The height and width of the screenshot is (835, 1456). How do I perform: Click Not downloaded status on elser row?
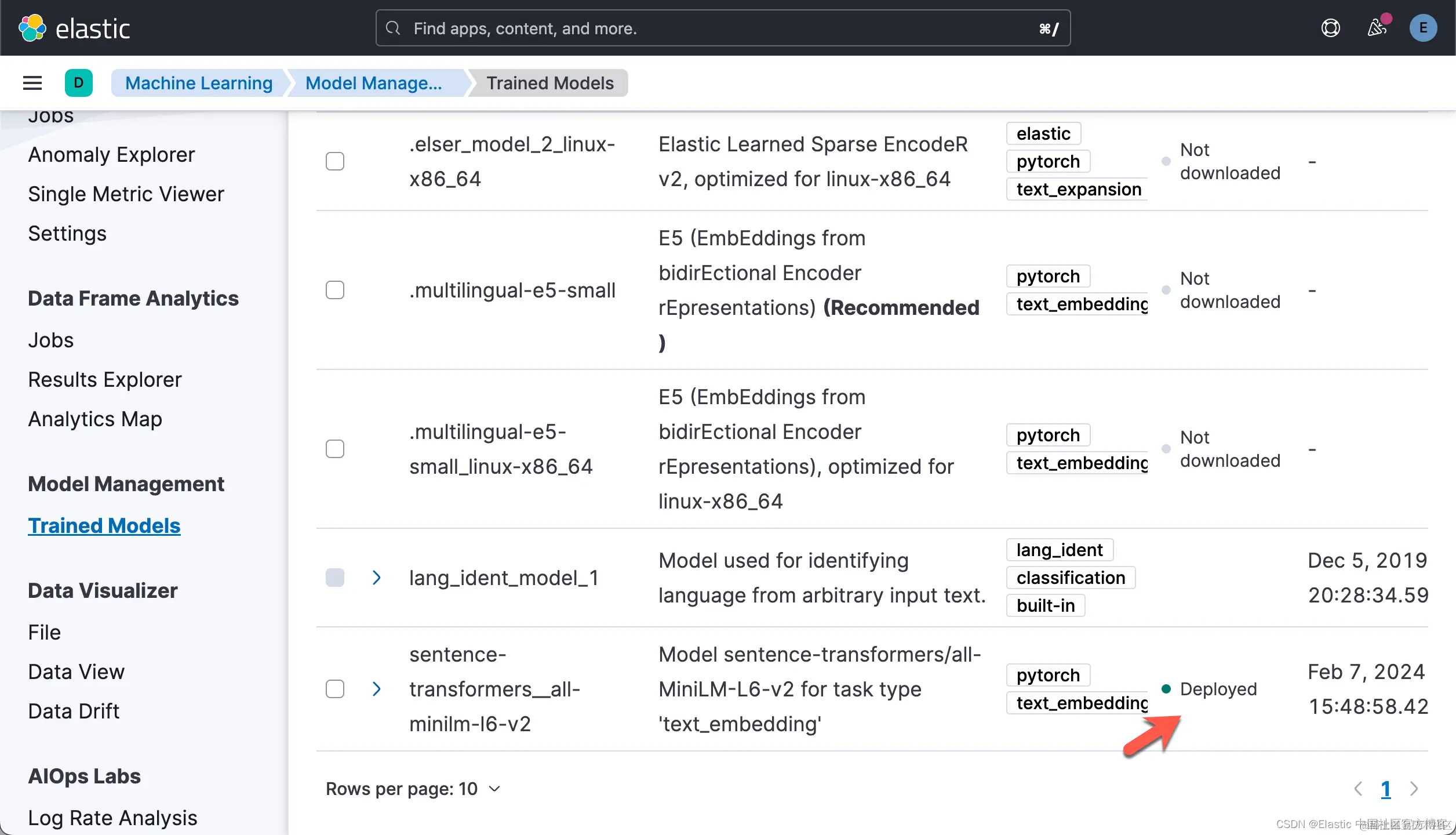tap(1230, 161)
